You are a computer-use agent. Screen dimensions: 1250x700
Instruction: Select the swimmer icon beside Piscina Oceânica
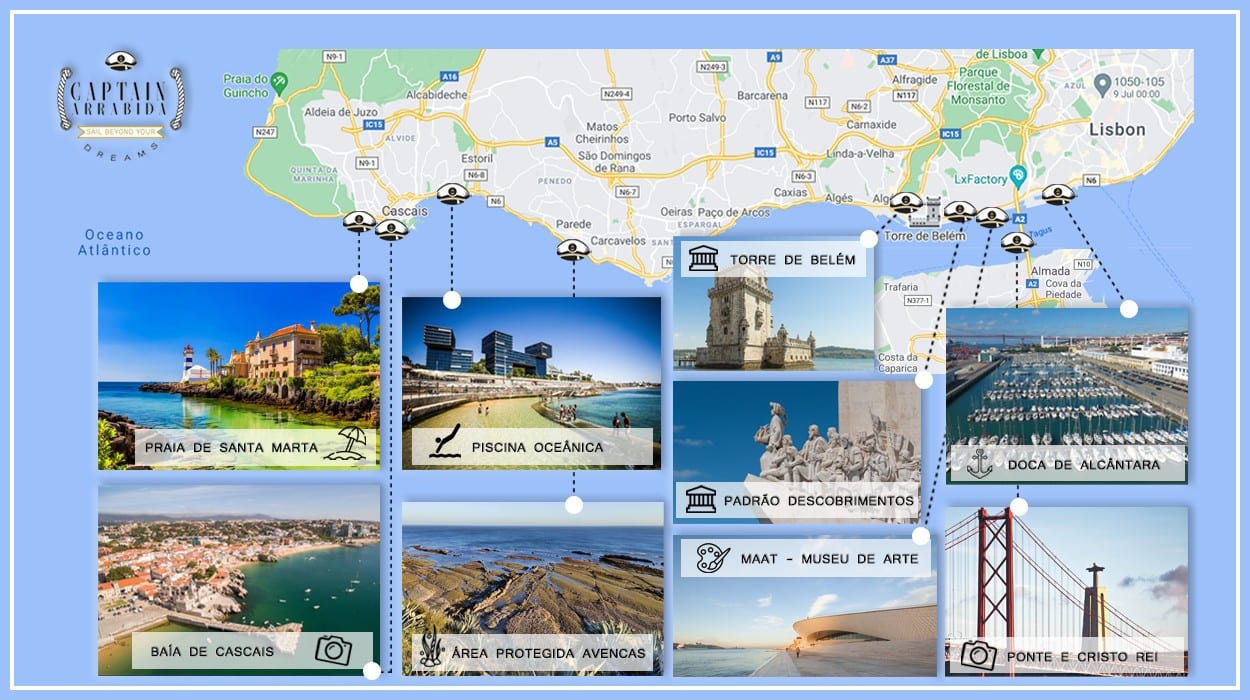pyautogui.click(x=444, y=442)
